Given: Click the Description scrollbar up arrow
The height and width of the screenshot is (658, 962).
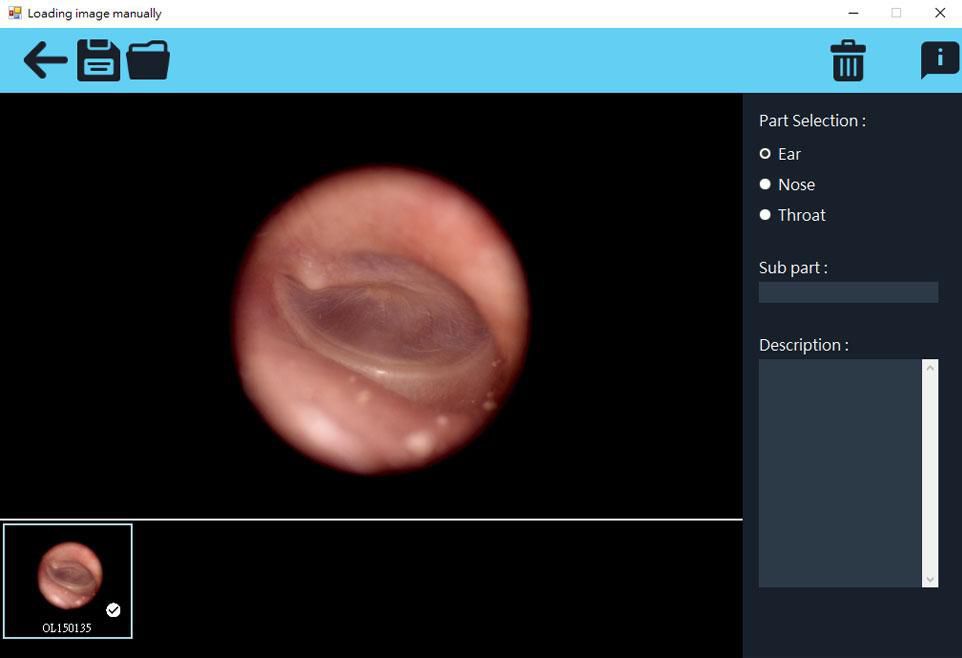Looking at the screenshot, I should click(x=930, y=368).
